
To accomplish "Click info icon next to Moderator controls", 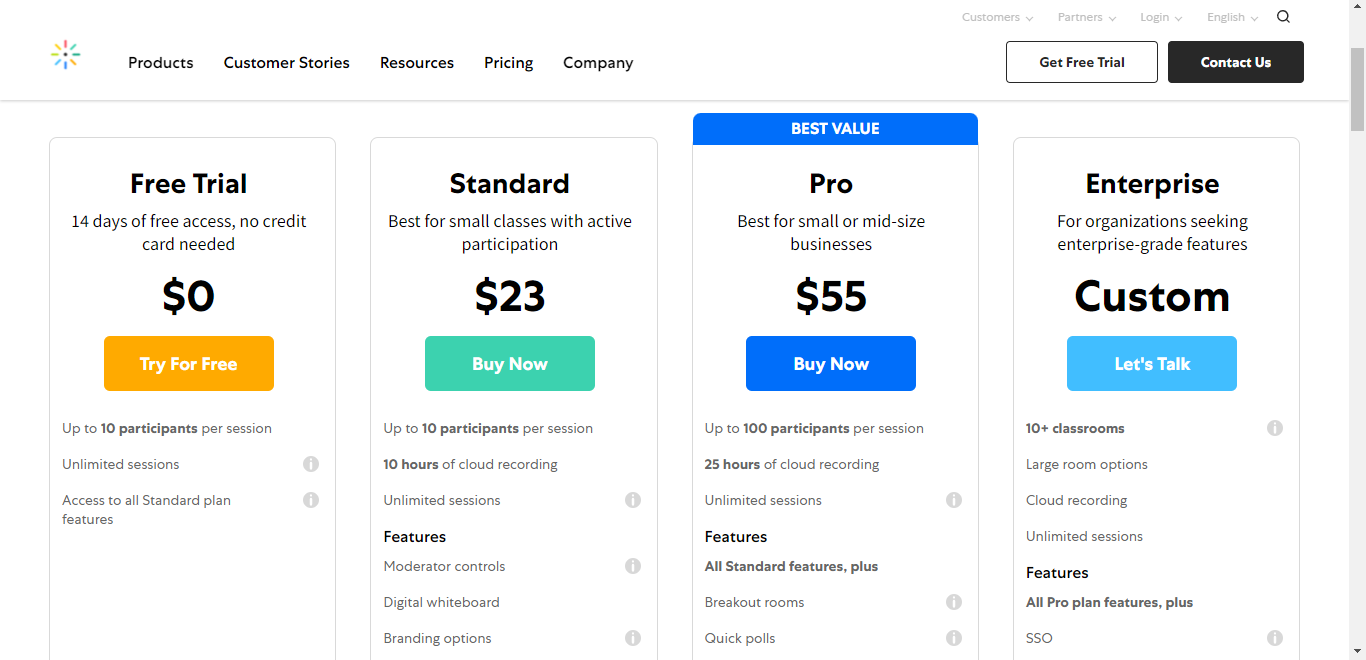I will point(633,566).
